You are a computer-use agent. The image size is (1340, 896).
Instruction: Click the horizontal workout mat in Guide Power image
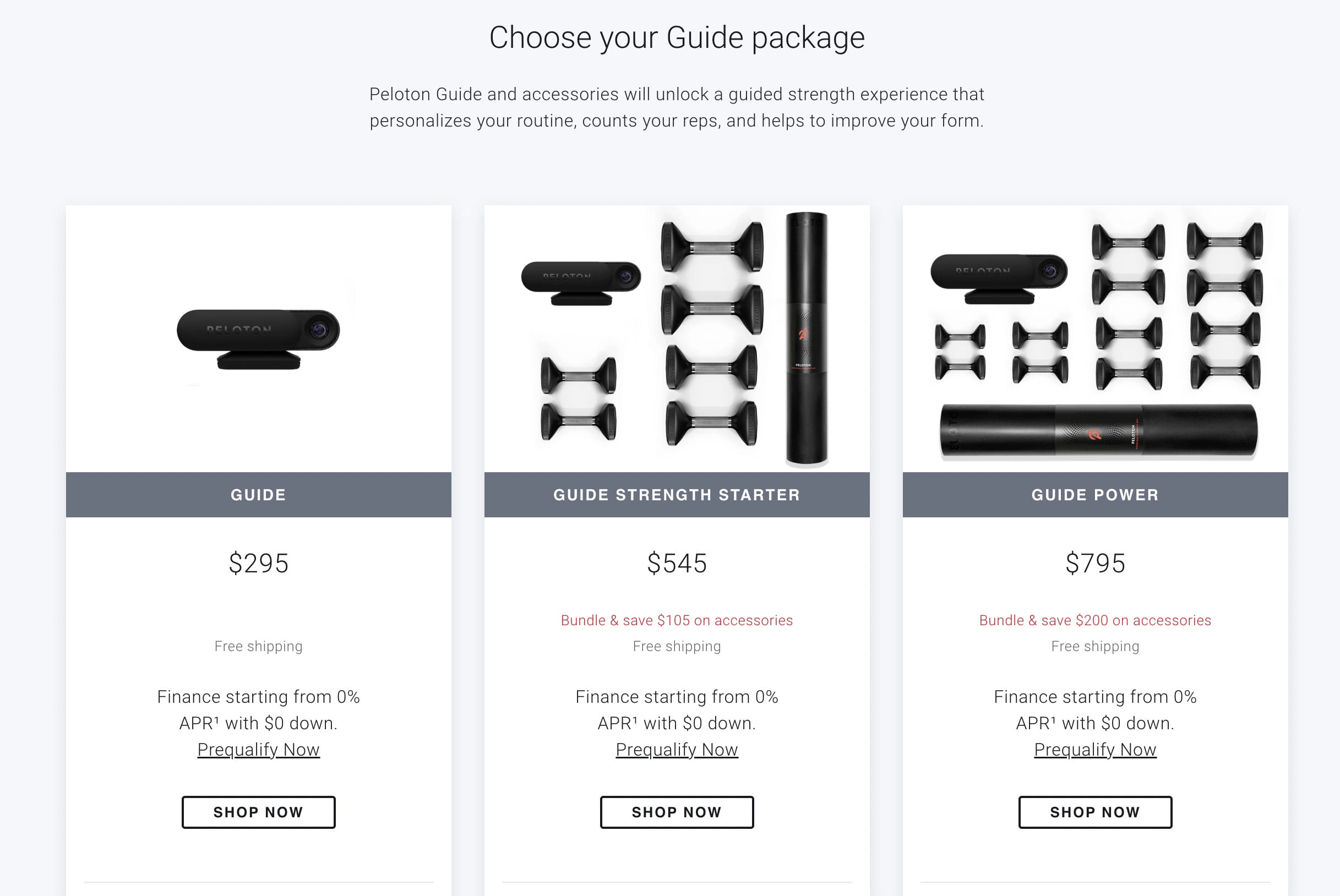[1097, 431]
